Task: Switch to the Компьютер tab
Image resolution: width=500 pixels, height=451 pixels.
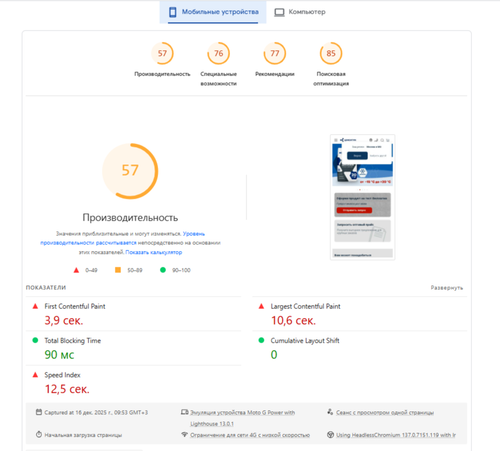Action: click(300, 12)
